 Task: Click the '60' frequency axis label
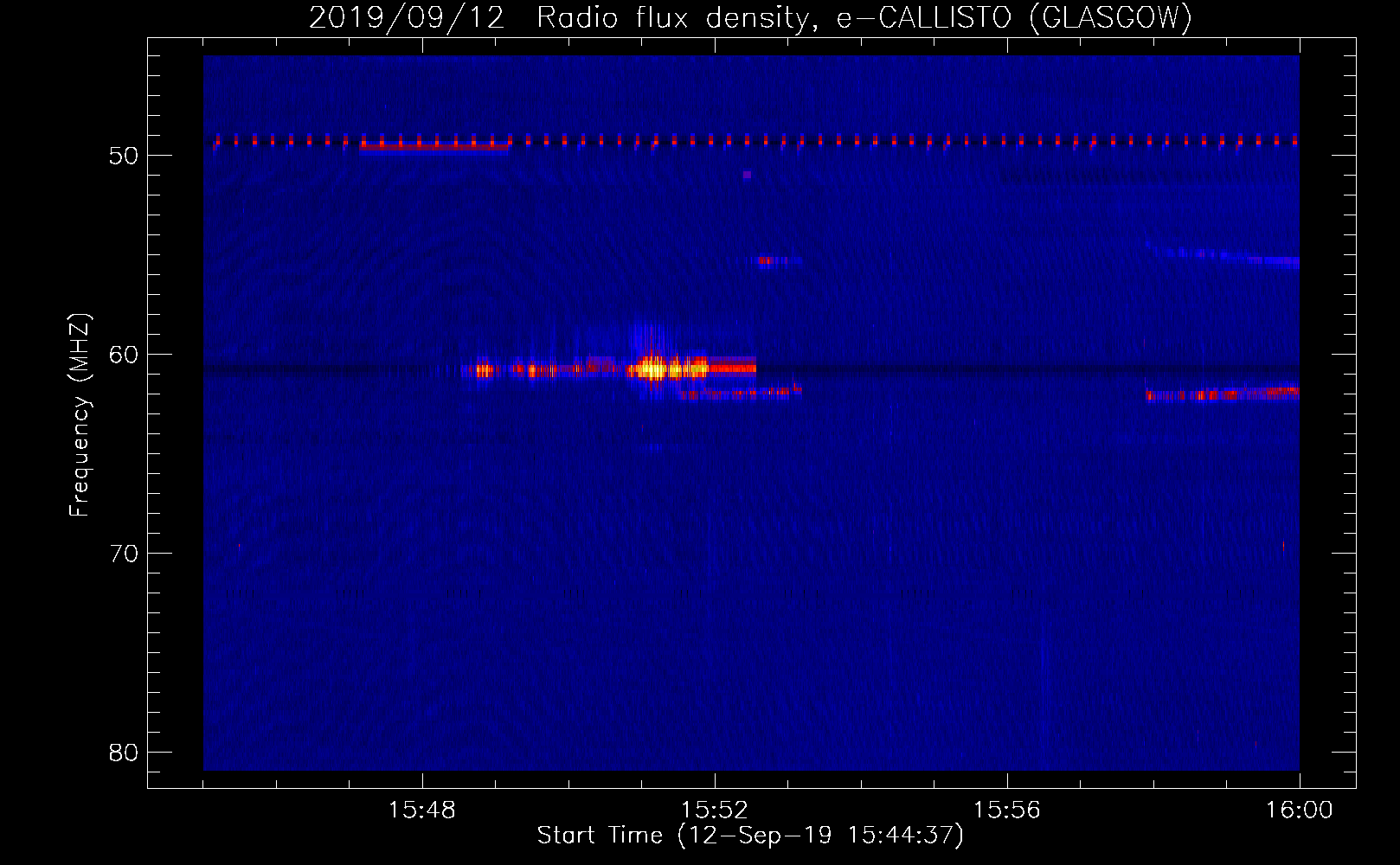click(124, 355)
